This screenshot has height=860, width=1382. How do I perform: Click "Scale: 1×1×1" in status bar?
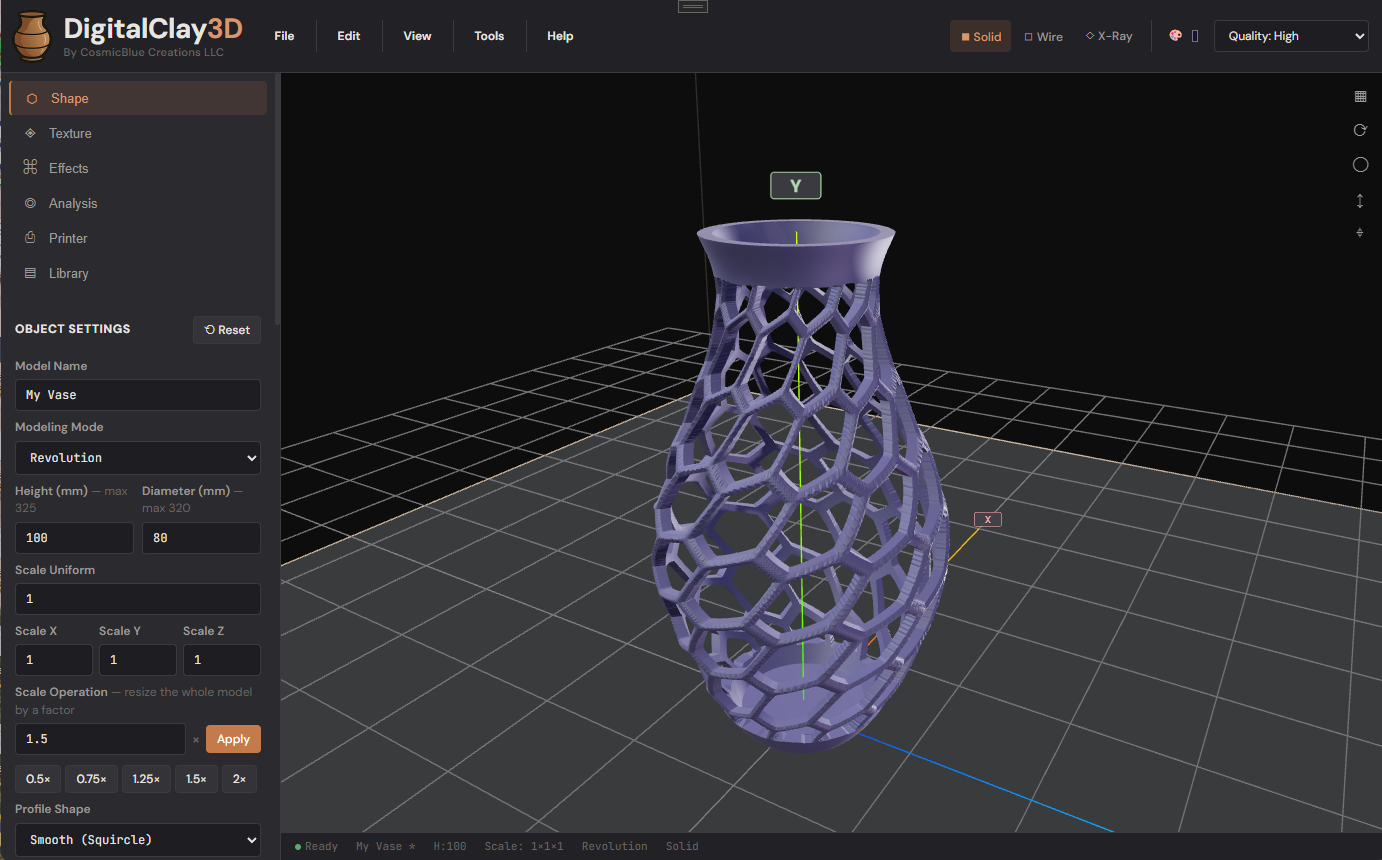[x=524, y=846]
